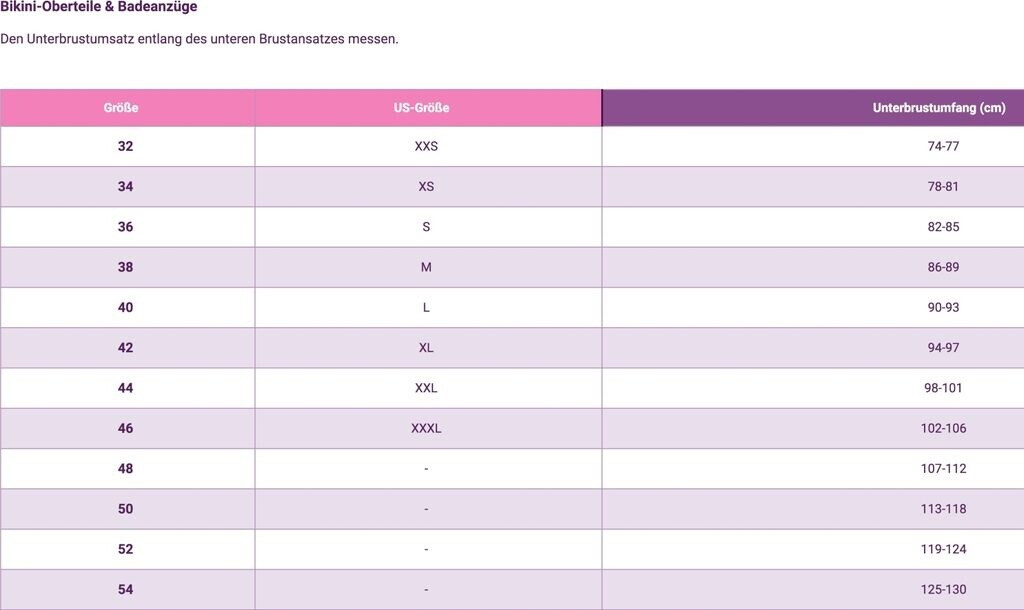The image size is (1024, 610).
Task: Click the 113-118 measurement cell
Action: [943, 509]
